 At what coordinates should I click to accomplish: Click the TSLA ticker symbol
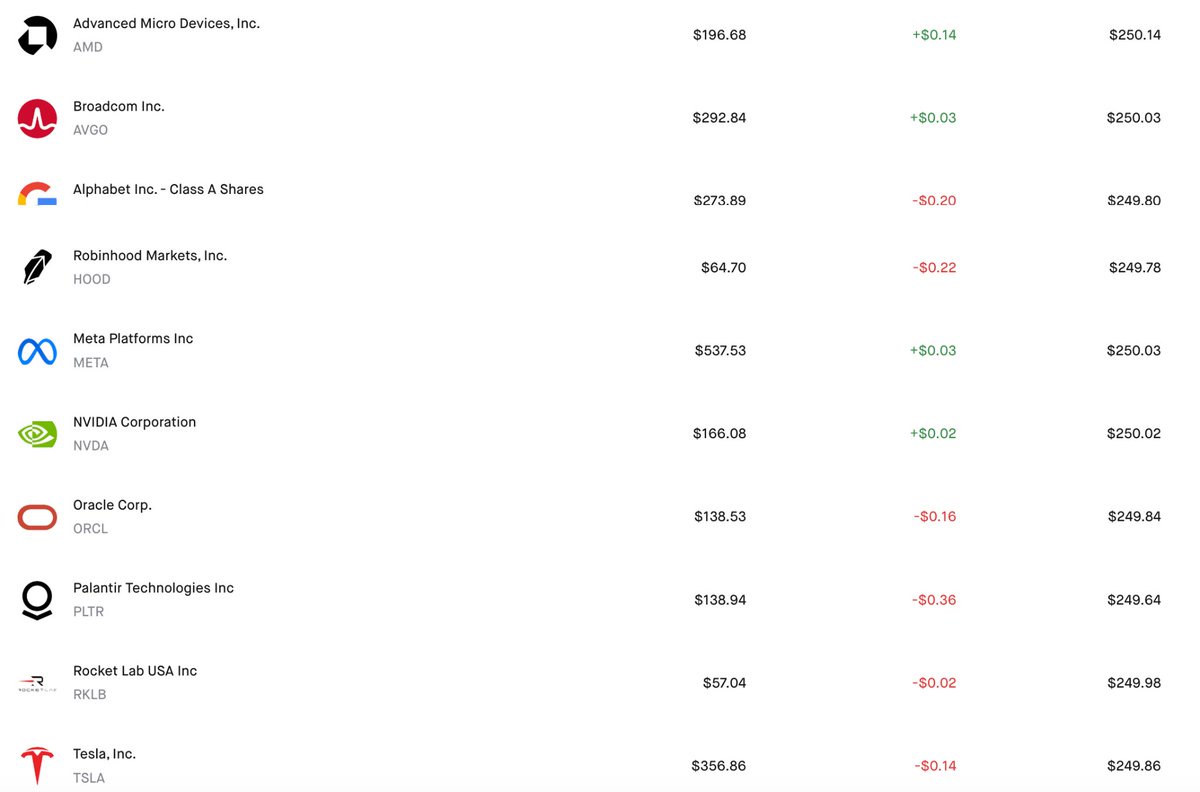[89, 778]
